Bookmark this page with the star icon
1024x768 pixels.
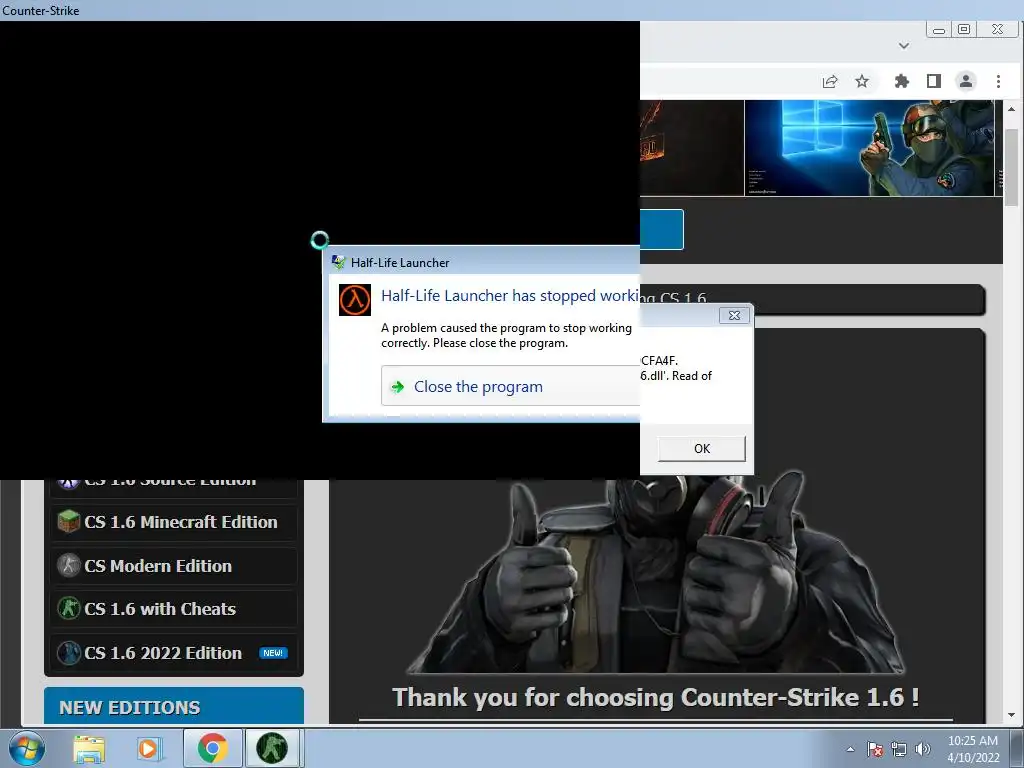pyautogui.click(x=862, y=81)
